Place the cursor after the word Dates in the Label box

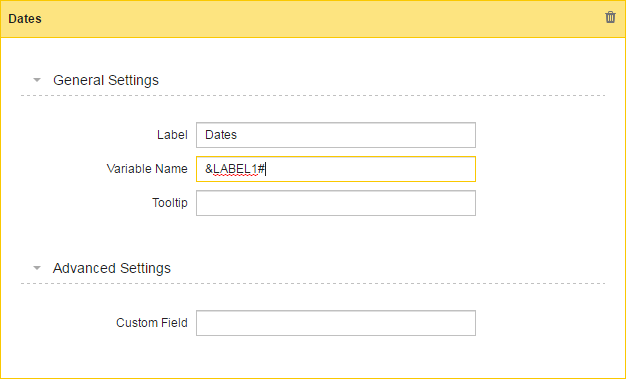pos(238,135)
